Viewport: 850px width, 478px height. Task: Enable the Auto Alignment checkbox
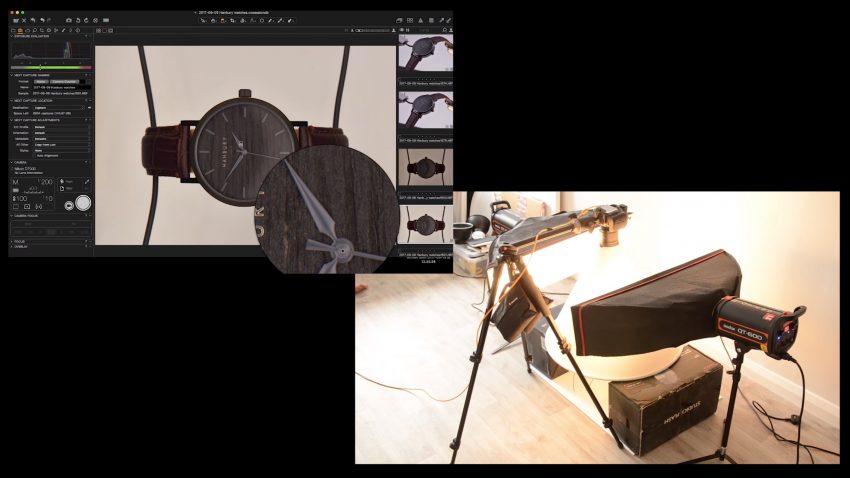click(x=34, y=156)
